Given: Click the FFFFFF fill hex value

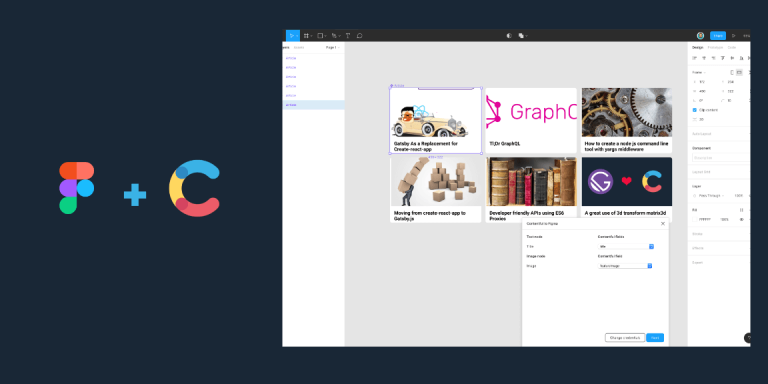Looking at the screenshot, I should [705, 219].
